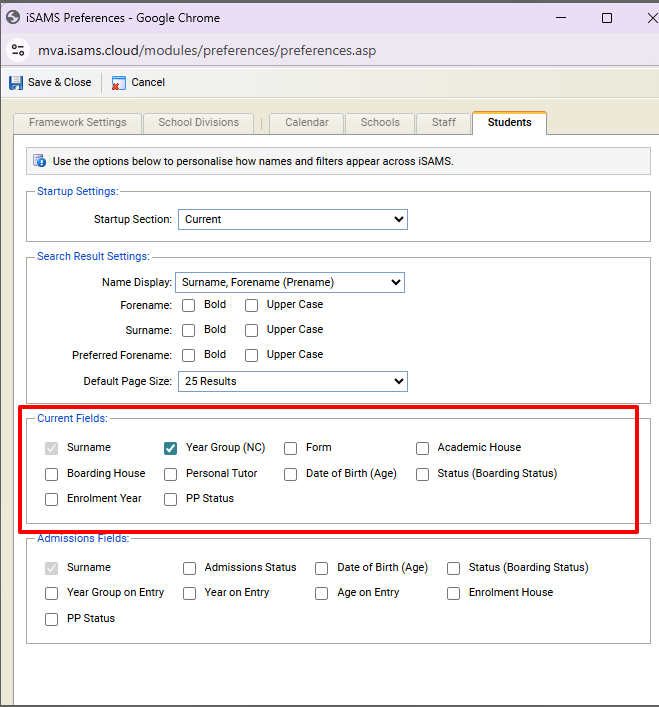659x707 pixels.
Task: Switch to the Framework Settings tab
Action: (x=78, y=123)
